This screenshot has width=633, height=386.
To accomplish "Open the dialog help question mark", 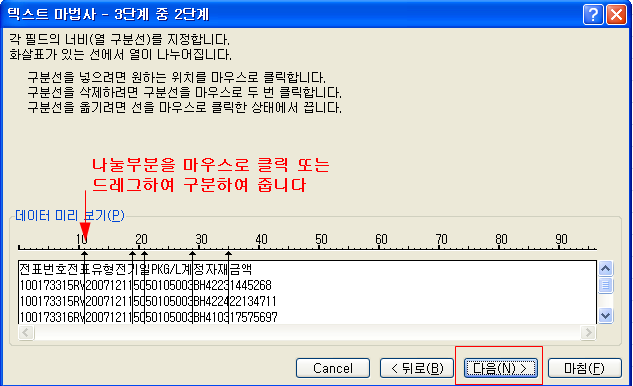I will (593, 15).
